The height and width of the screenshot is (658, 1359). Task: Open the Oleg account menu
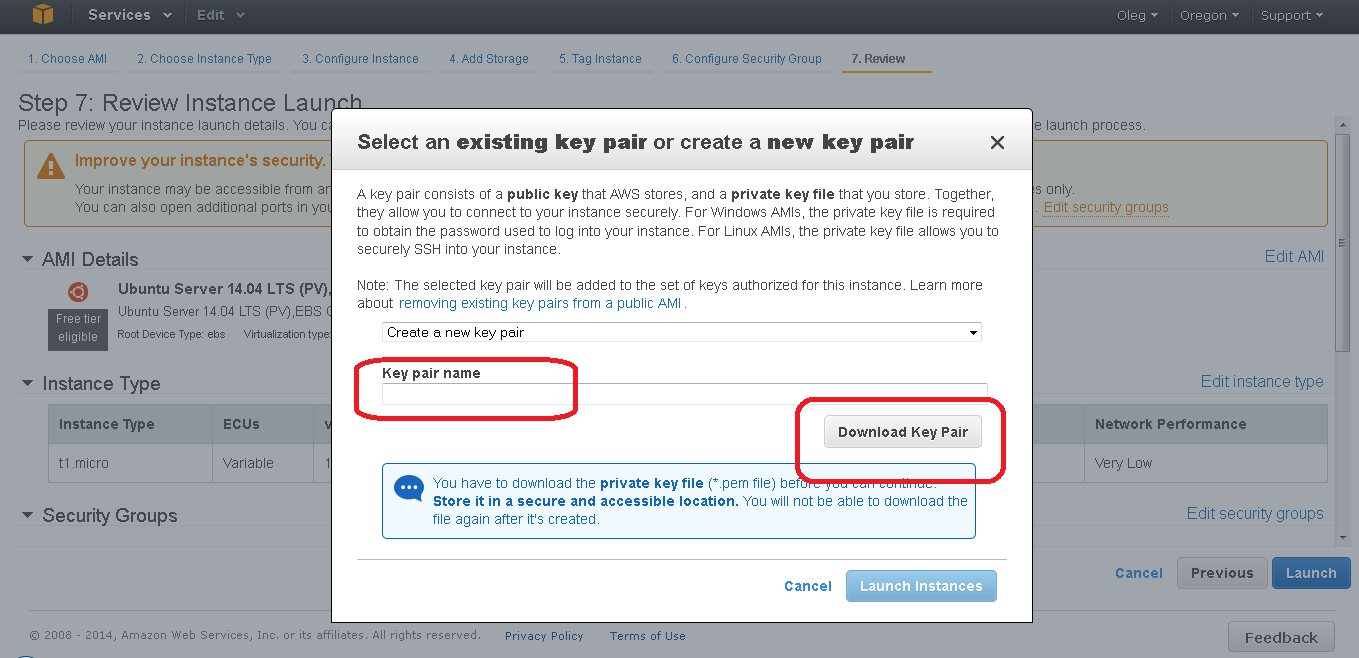pyautogui.click(x=1137, y=15)
